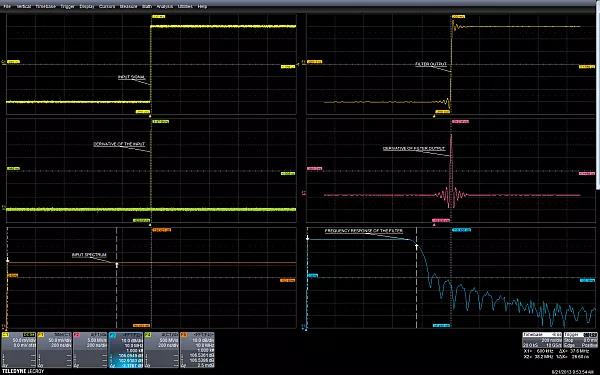
Task: Open the orange F5 FFT descriptor
Action: point(197,350)
